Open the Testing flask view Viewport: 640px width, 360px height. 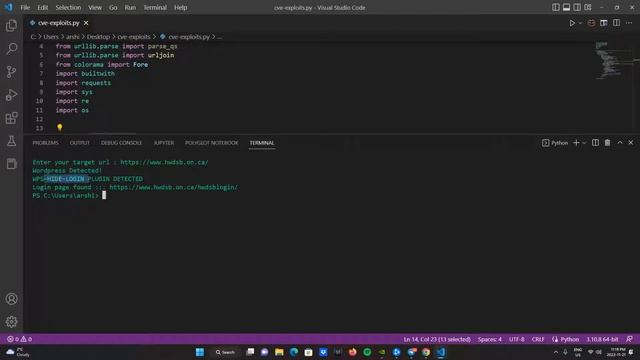tap(11, 141)
